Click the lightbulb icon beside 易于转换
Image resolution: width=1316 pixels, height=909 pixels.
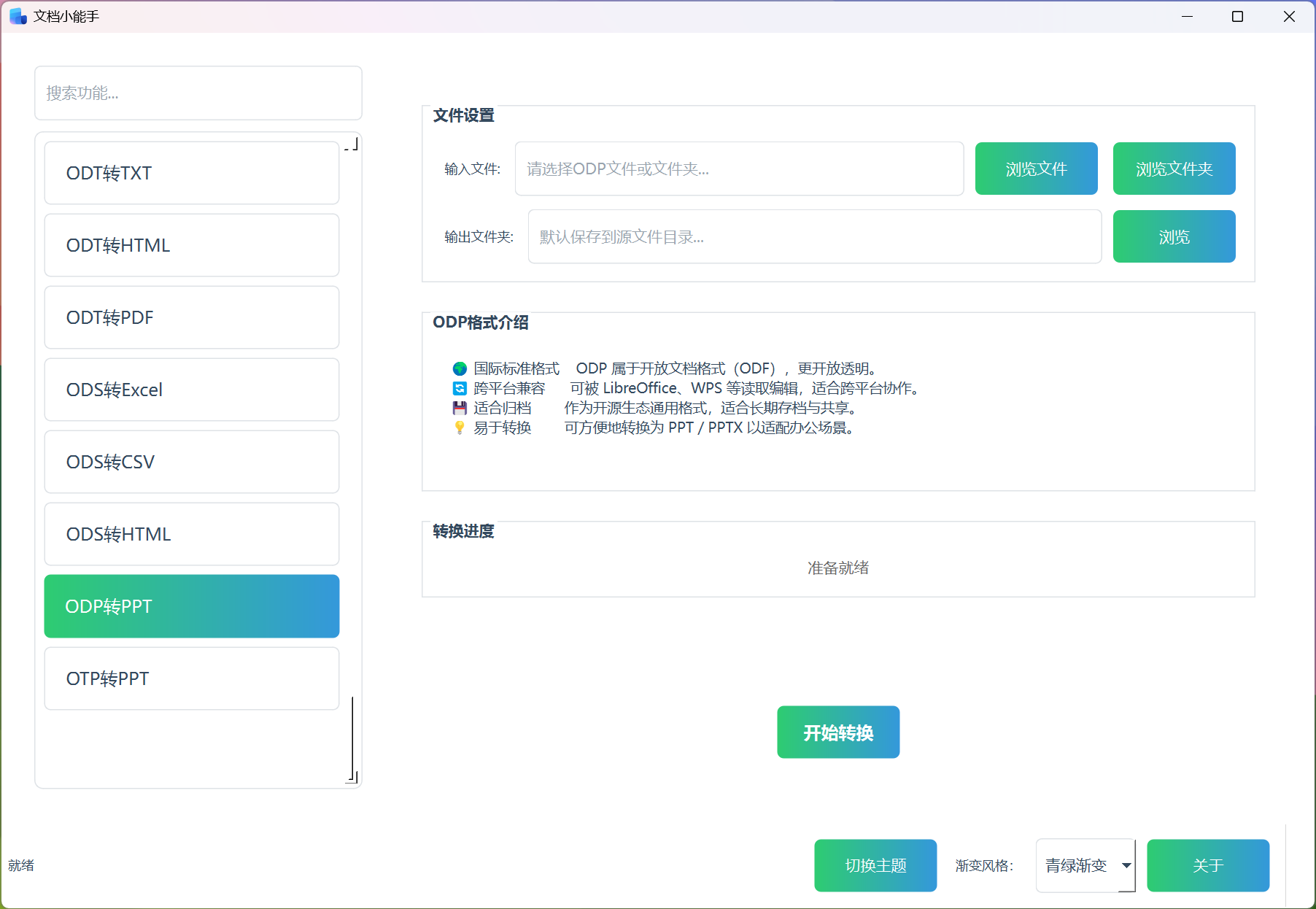tap(460, 428)
